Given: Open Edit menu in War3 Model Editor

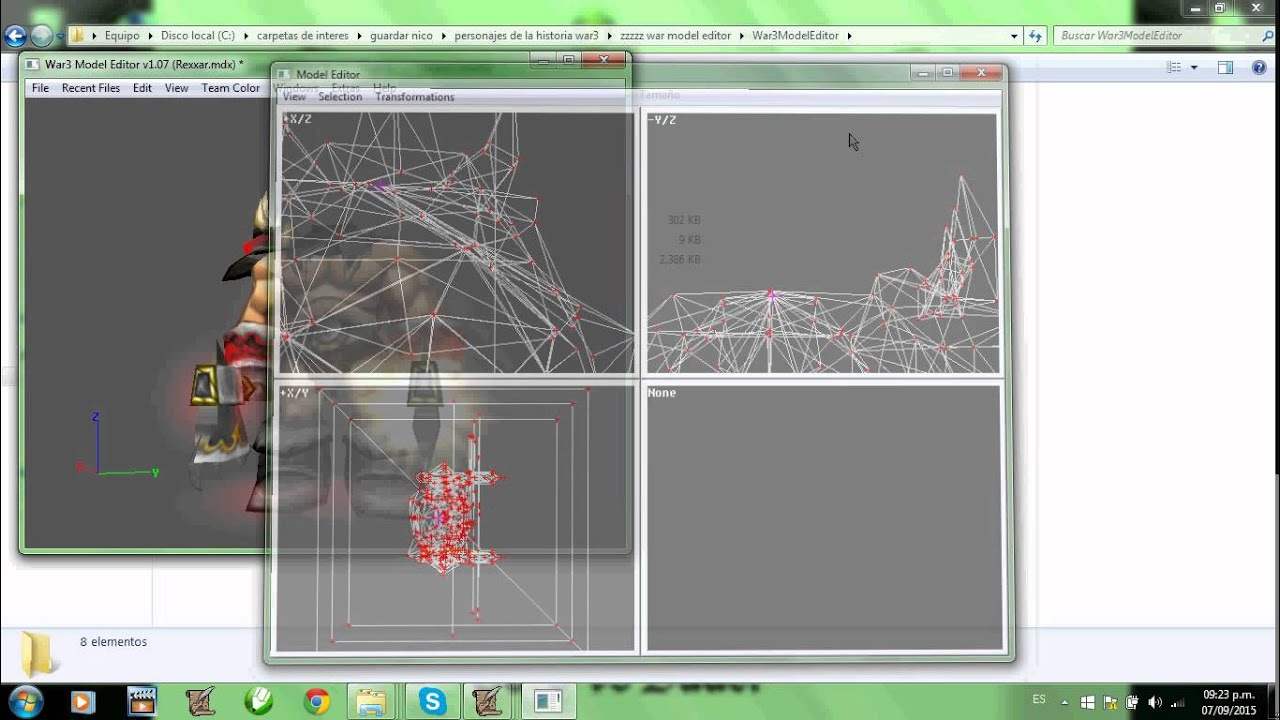Looking at the screenshot, I should (143, 88).
